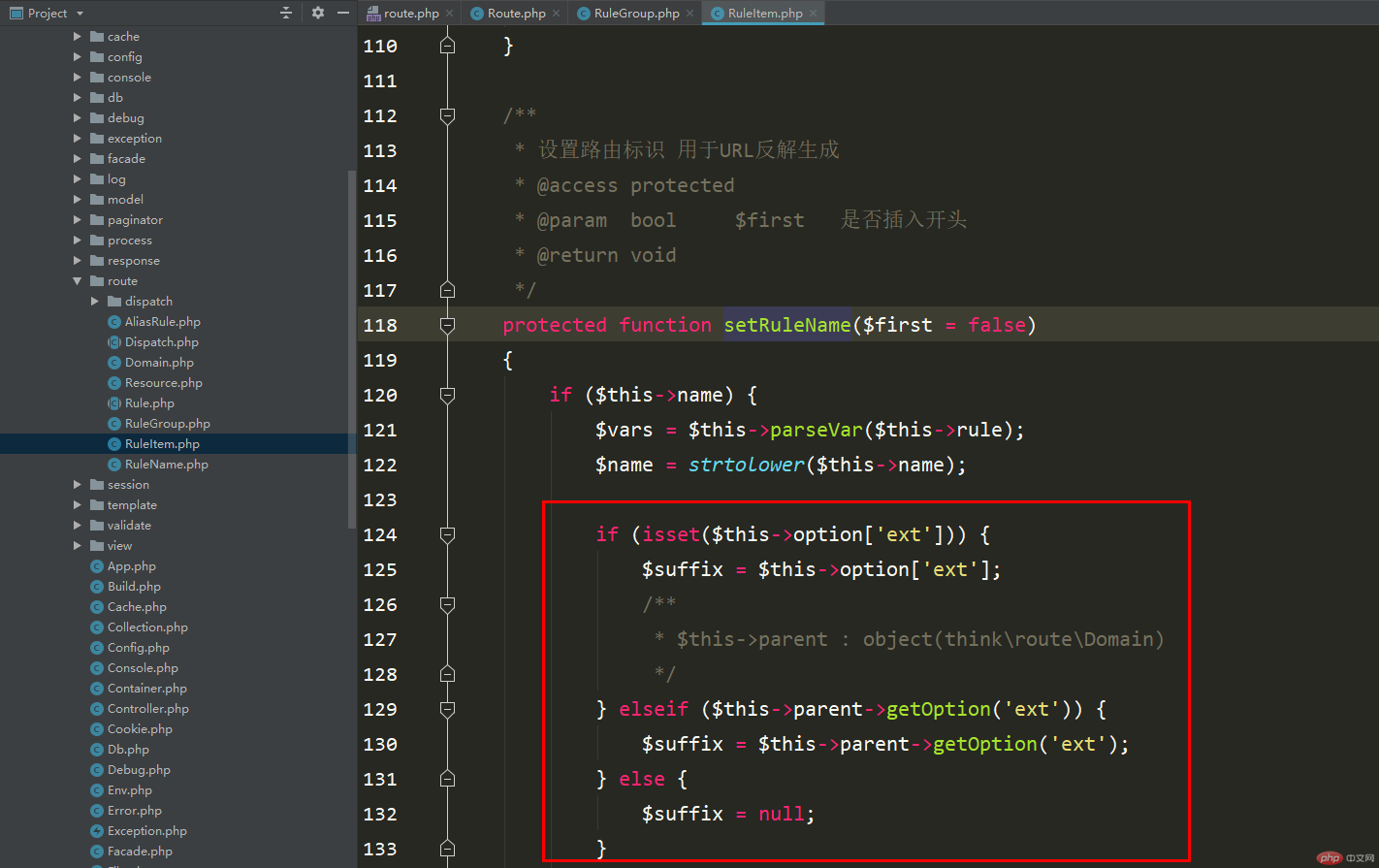Expand the facade folder
This screenshot has width=1379, height=868.
pos(78,159)
